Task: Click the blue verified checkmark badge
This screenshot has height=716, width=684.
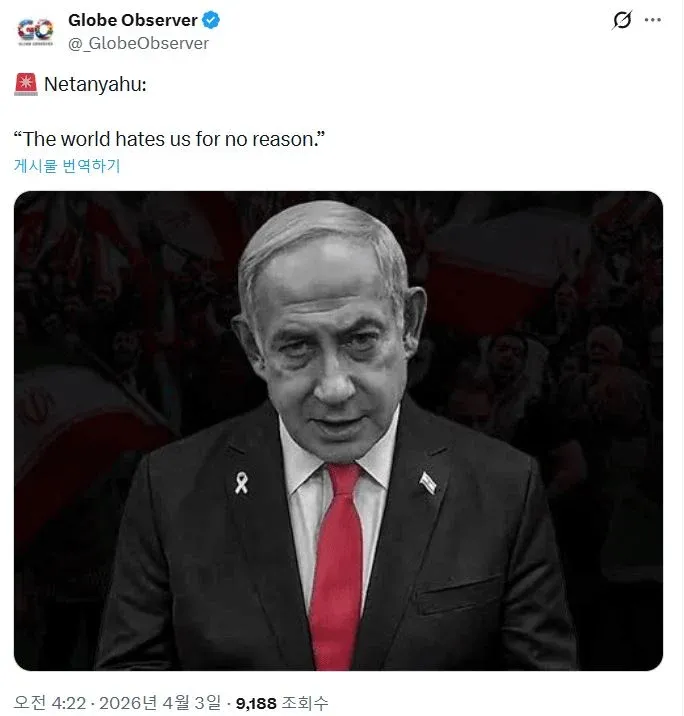Action: 210,20
